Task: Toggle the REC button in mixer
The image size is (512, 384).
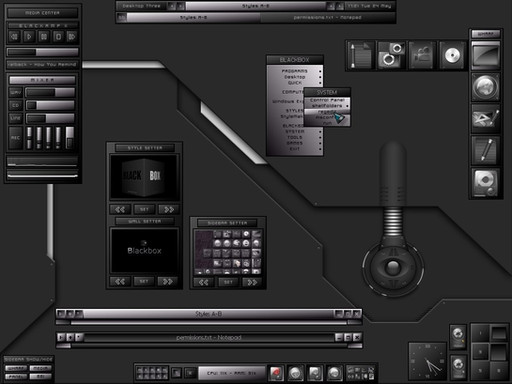Action: tap(16, 138)
